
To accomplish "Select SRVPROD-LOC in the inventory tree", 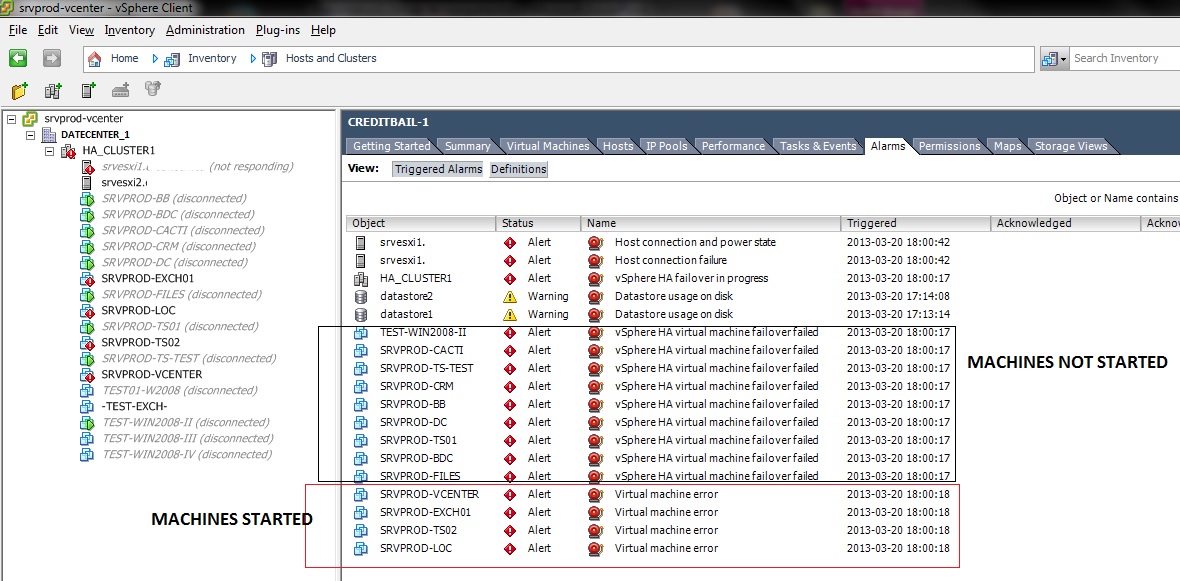I will (x=138, y=310).
